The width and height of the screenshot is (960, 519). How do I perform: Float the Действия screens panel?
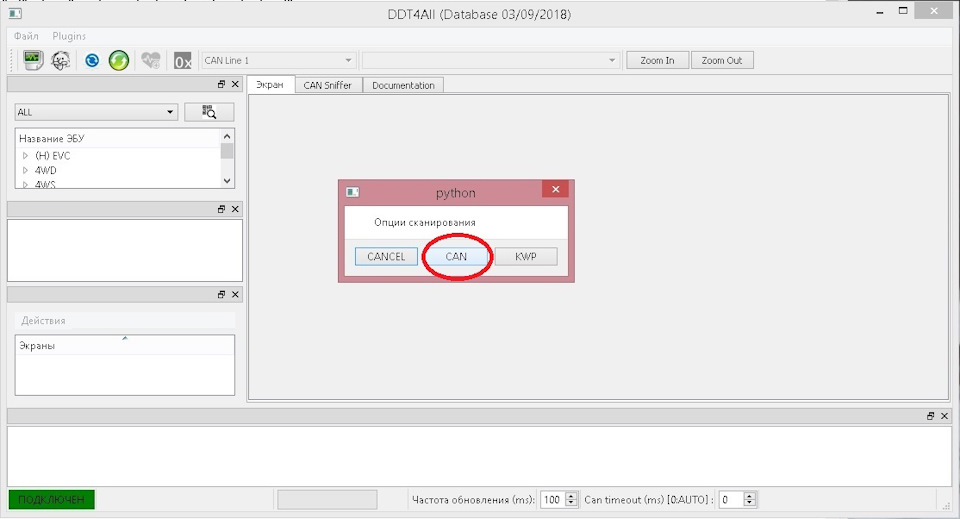pos(222,294)
